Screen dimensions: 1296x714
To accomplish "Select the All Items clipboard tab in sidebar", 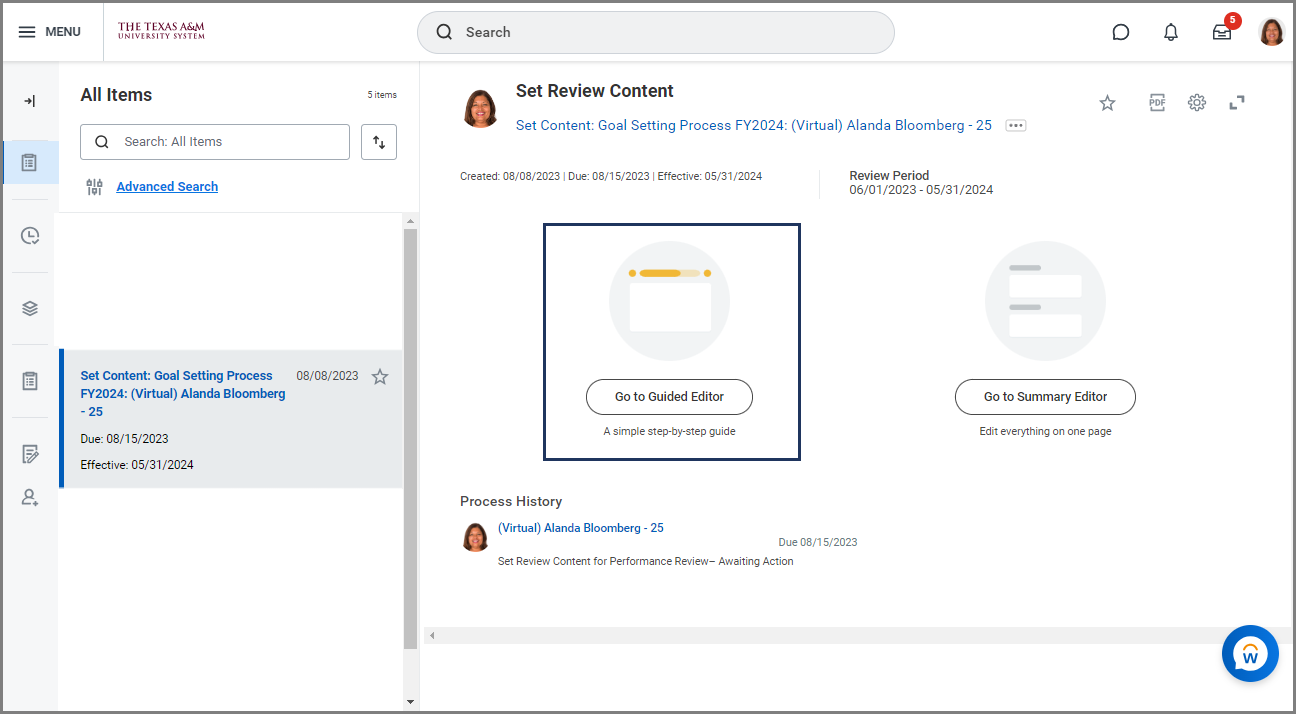I will [30, 162].
